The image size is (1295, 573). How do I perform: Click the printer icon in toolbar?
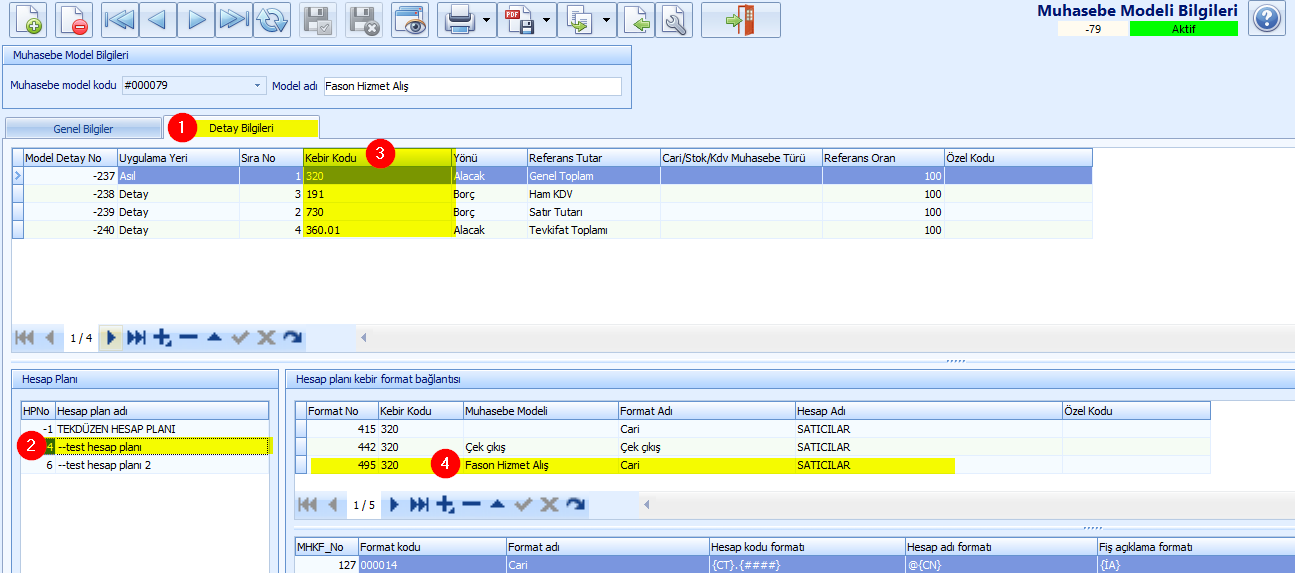[x=459, y=20]
